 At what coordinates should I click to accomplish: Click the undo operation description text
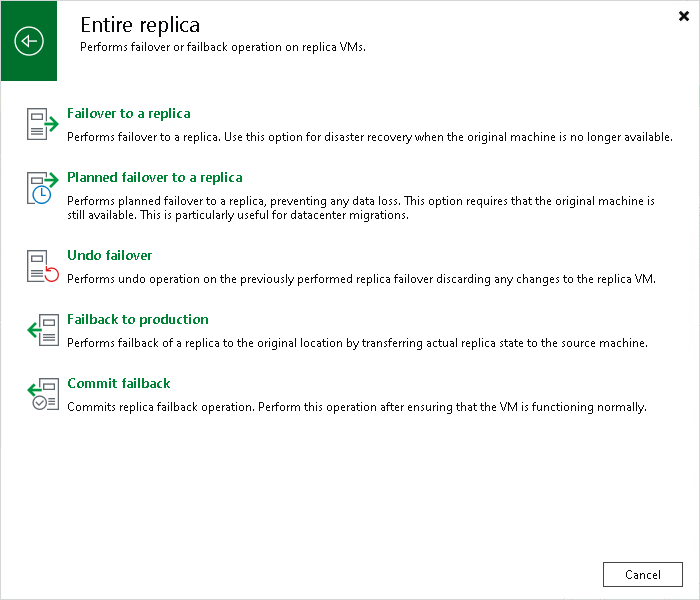(361, 279)
